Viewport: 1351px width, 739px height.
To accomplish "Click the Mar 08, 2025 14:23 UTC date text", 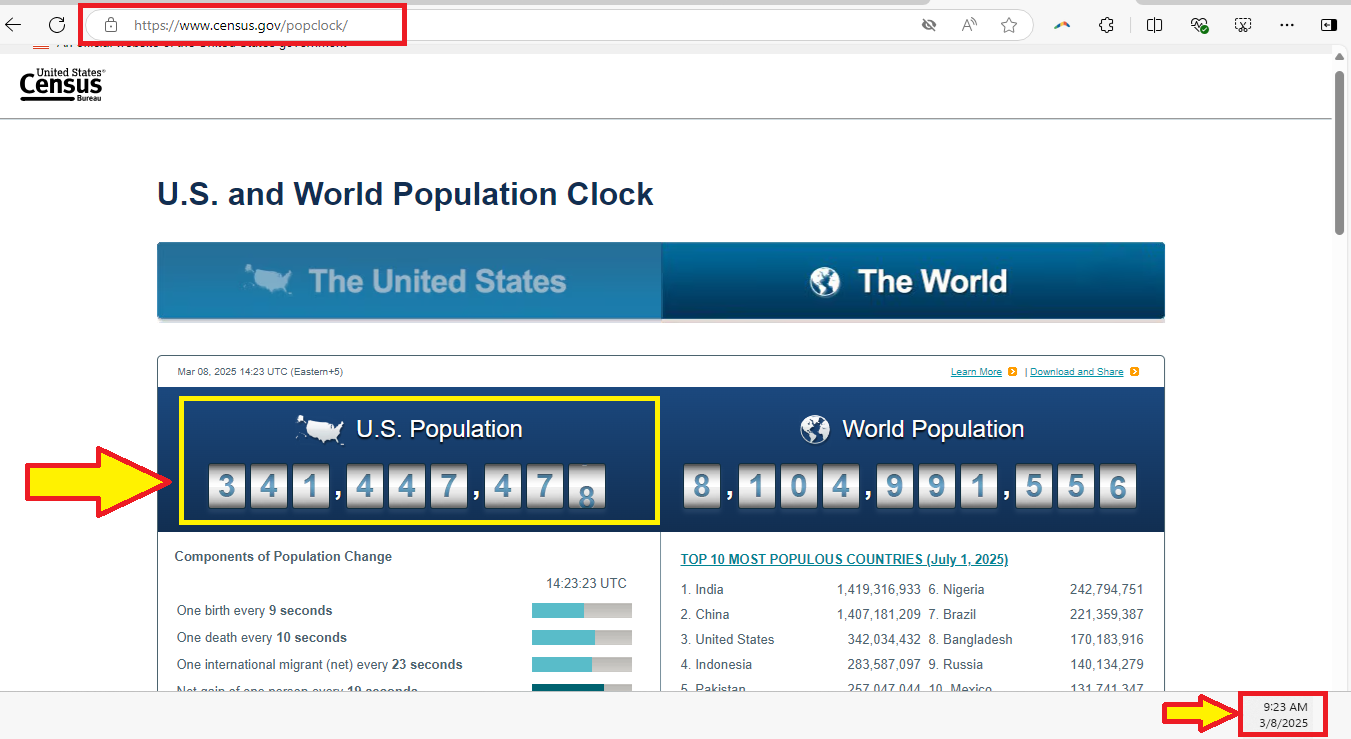I will coord(260,372).
